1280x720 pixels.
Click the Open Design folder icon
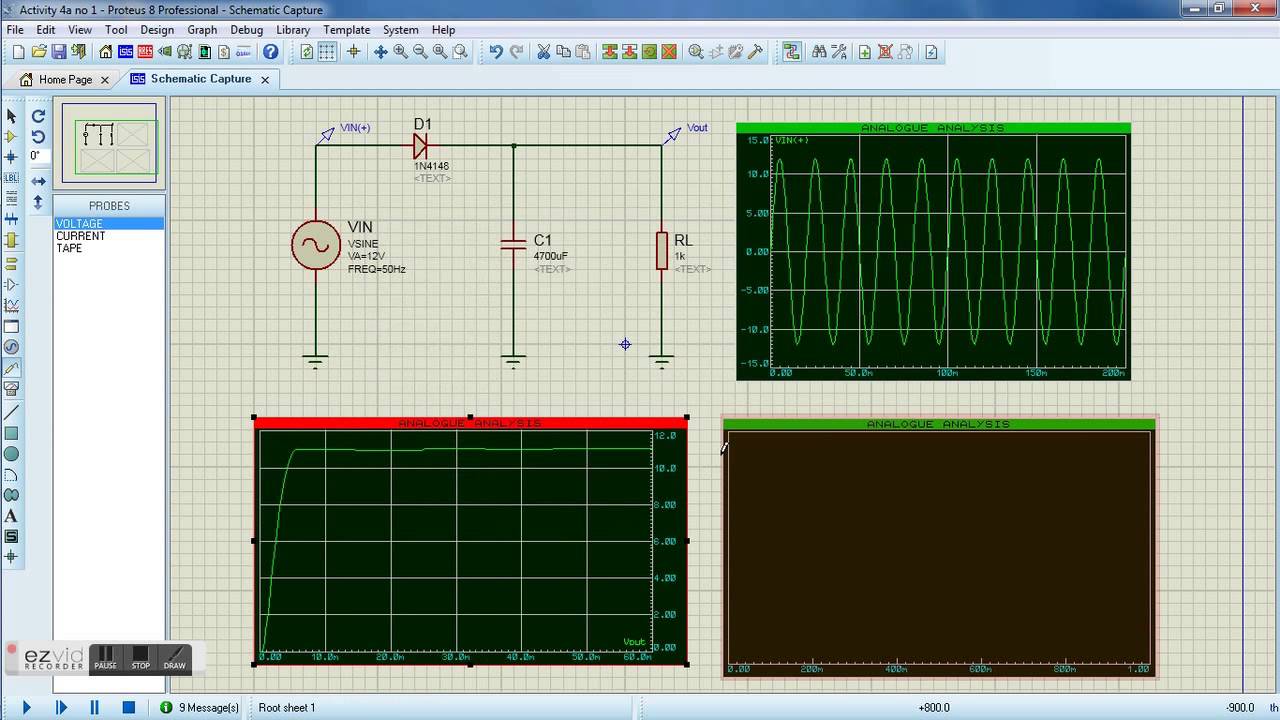coord(39,52)
